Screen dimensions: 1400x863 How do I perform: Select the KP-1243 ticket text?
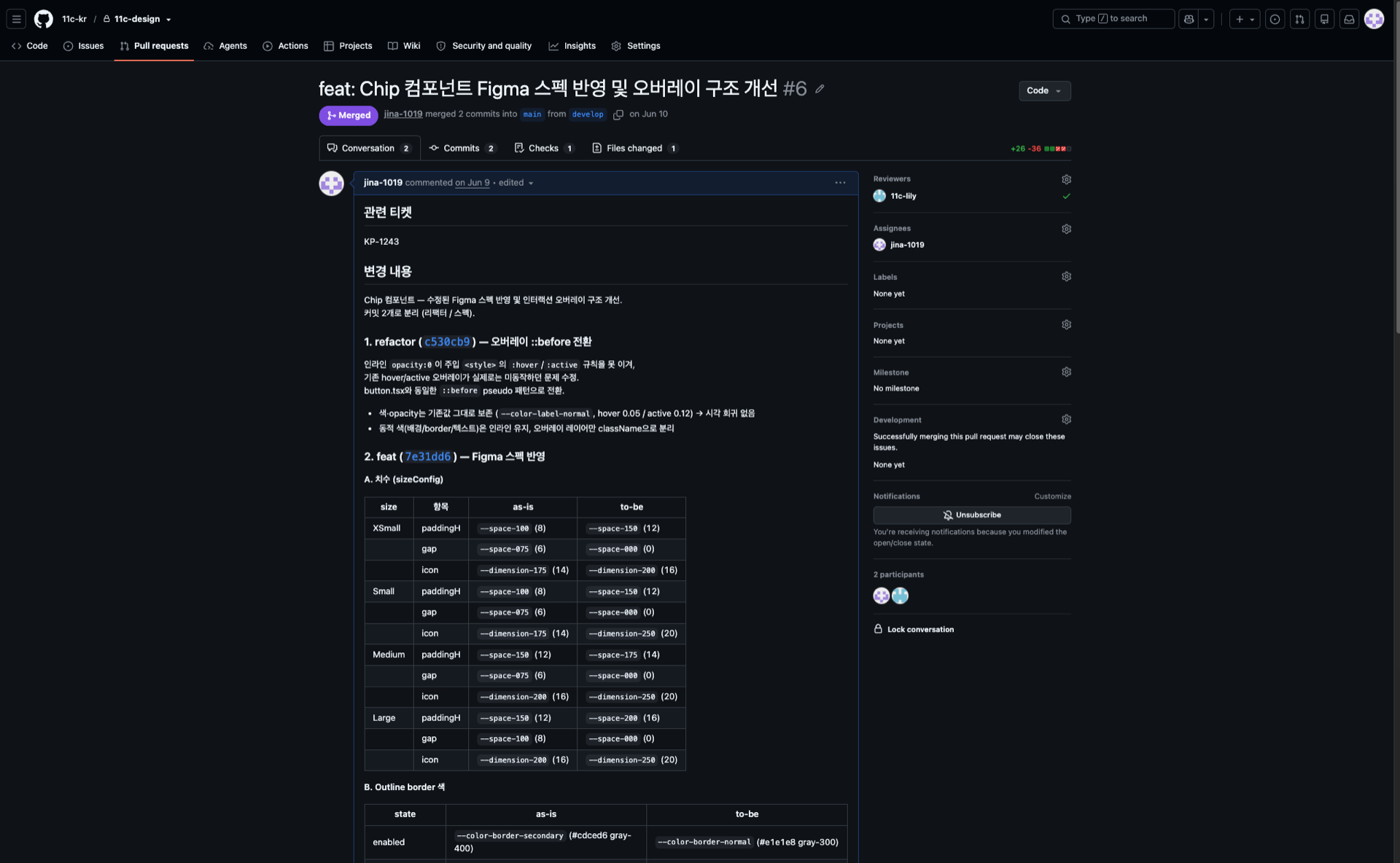(381, 242)
